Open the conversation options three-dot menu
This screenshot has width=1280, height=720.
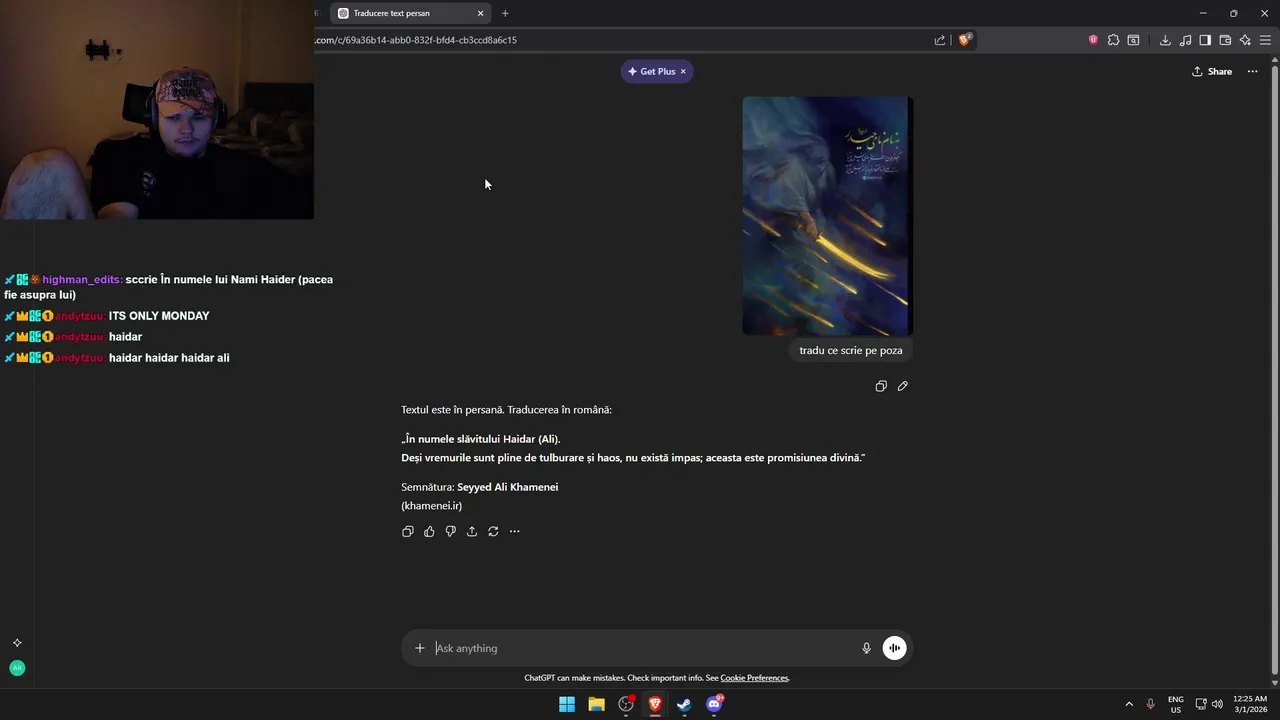[x=1252, y=71]
